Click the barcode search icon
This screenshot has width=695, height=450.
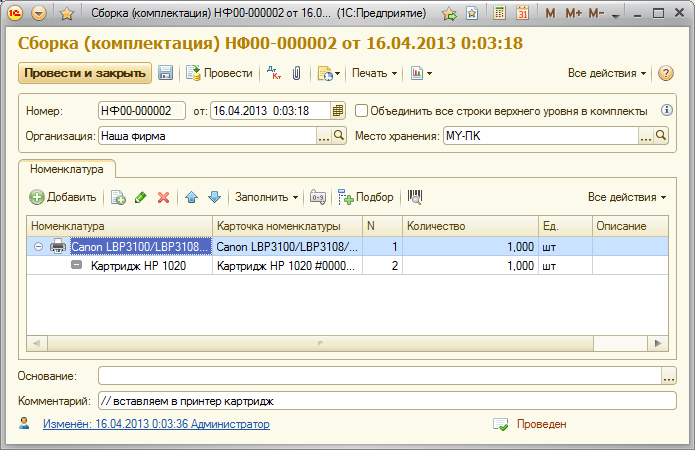(x=415, y=197)
